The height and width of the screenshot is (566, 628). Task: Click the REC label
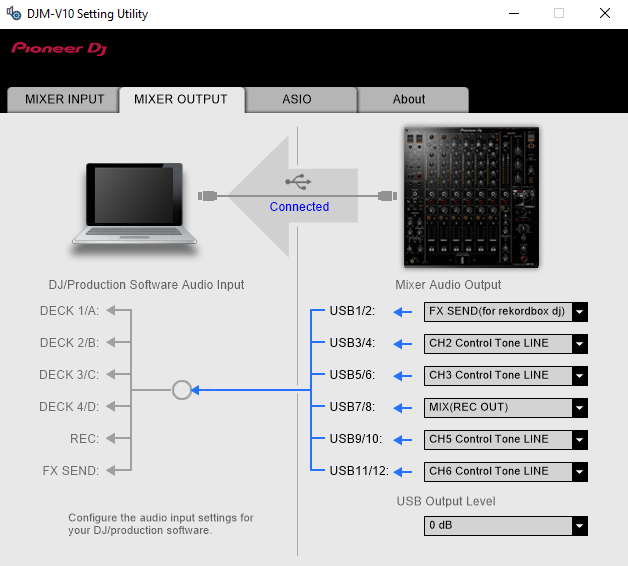pyautogui.click(x=85, y=439)
